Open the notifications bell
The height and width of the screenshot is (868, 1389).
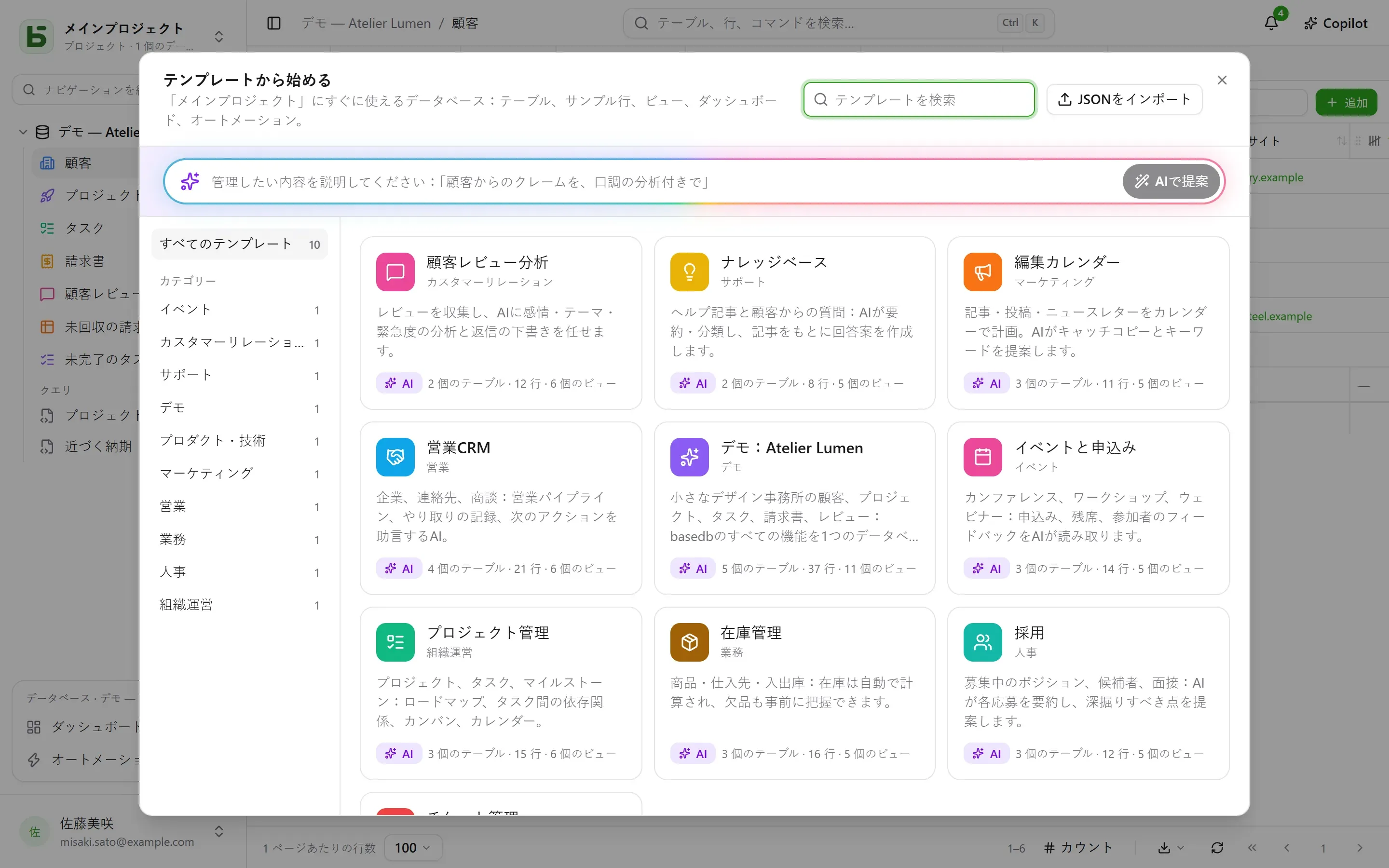pyautogui.click(x=1271, y=23)
